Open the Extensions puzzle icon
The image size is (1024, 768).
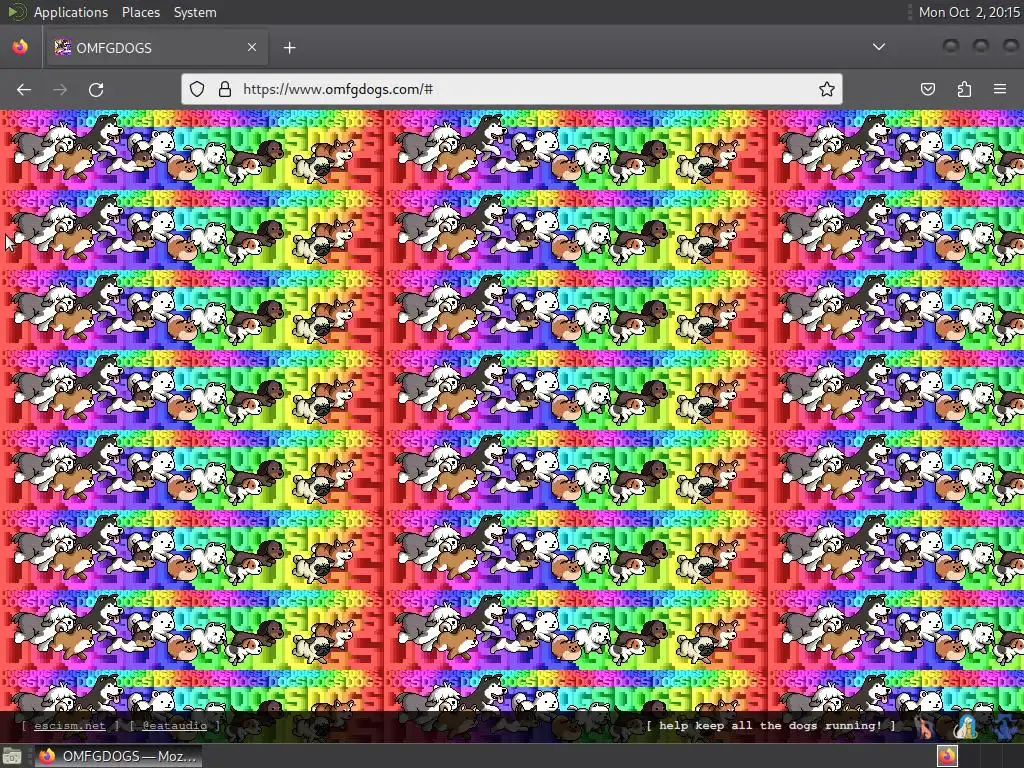(964, 89)
